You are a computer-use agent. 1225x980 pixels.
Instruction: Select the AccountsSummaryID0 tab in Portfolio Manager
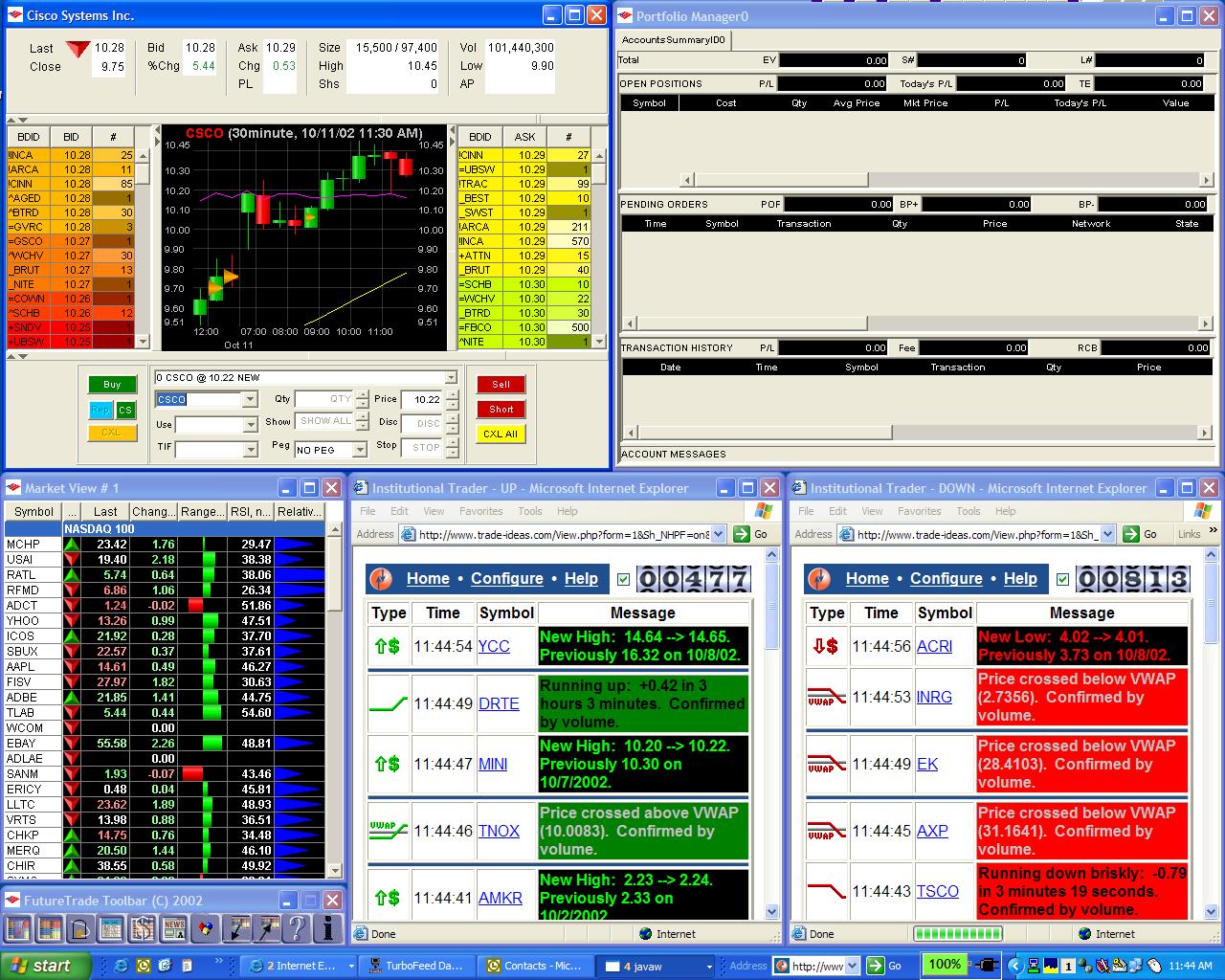pyautogui.click(x=674, y=39)
